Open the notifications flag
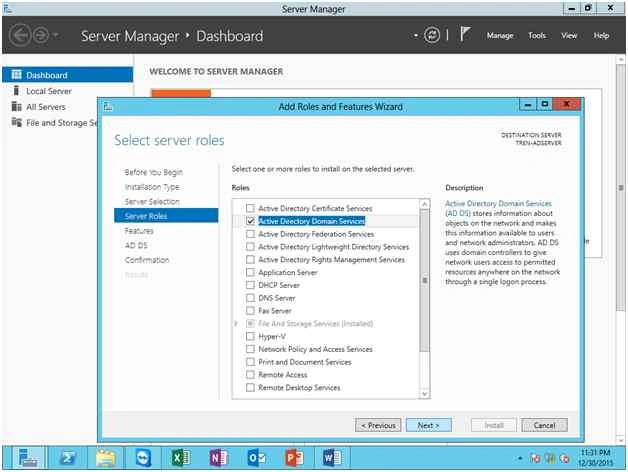The image size is (628, 472). point(465,34)
